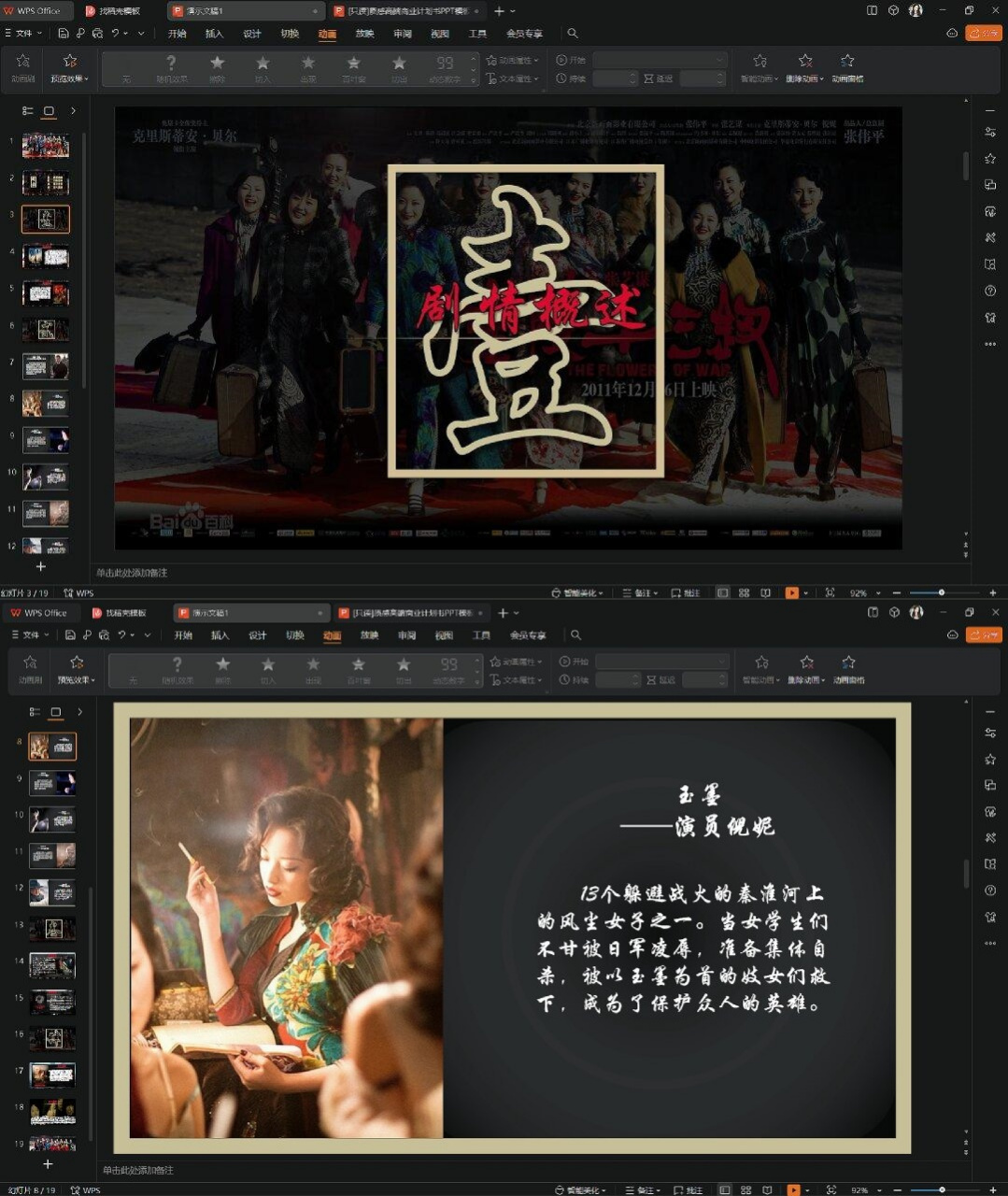Apply the 随机效果 random animation effect
Screen dimensions: 1008x1196
172,67
